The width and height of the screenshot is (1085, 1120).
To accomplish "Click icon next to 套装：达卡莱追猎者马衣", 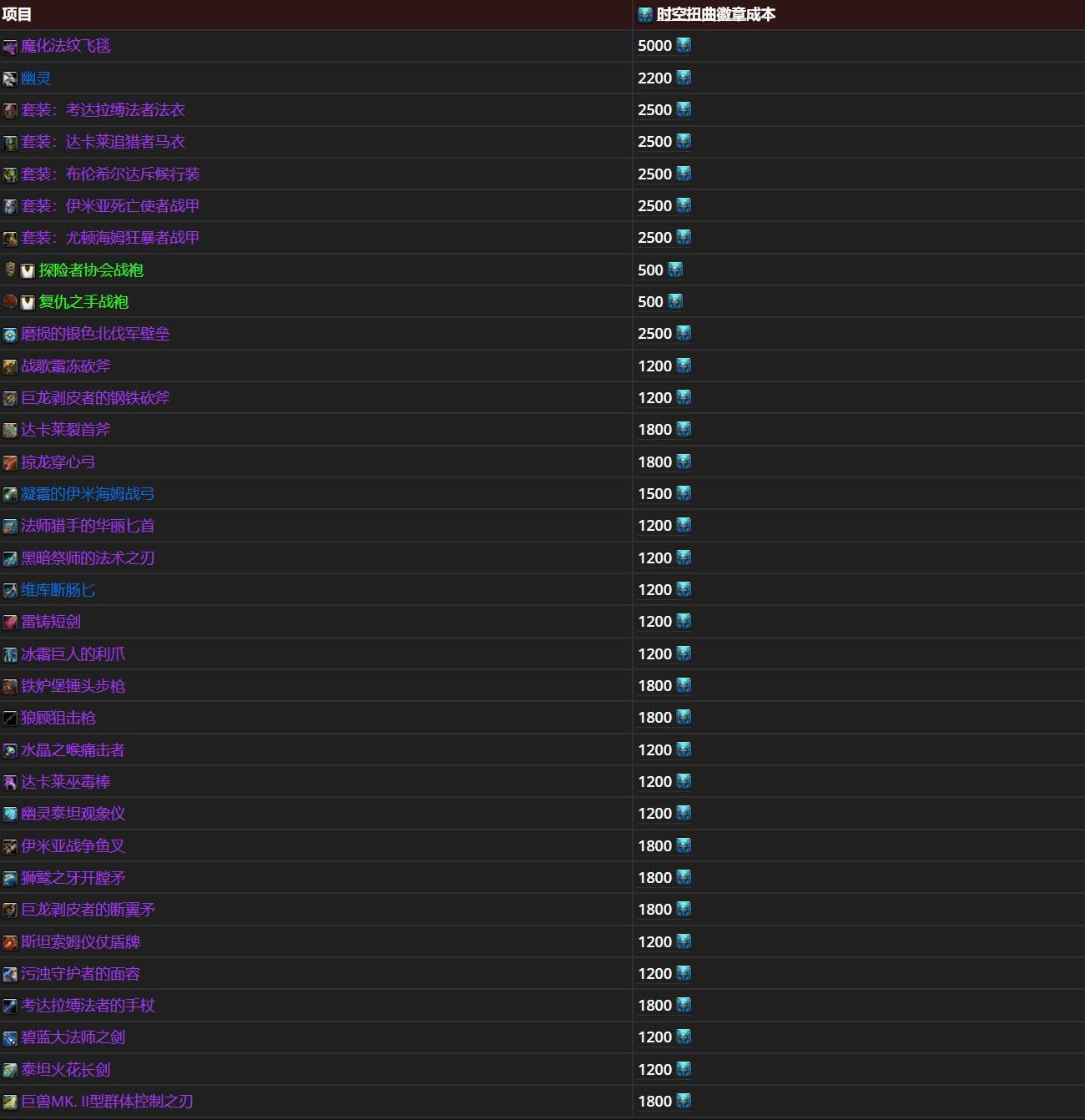I will coord(10,143).
